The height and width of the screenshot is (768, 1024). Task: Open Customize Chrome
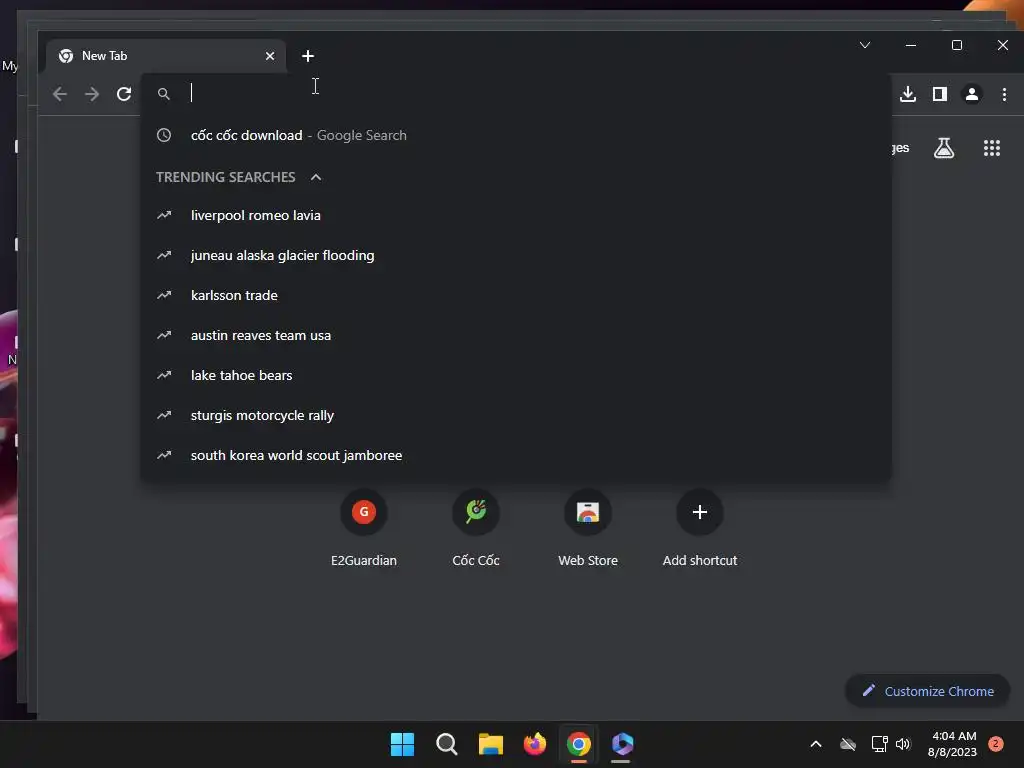(927, 691)
